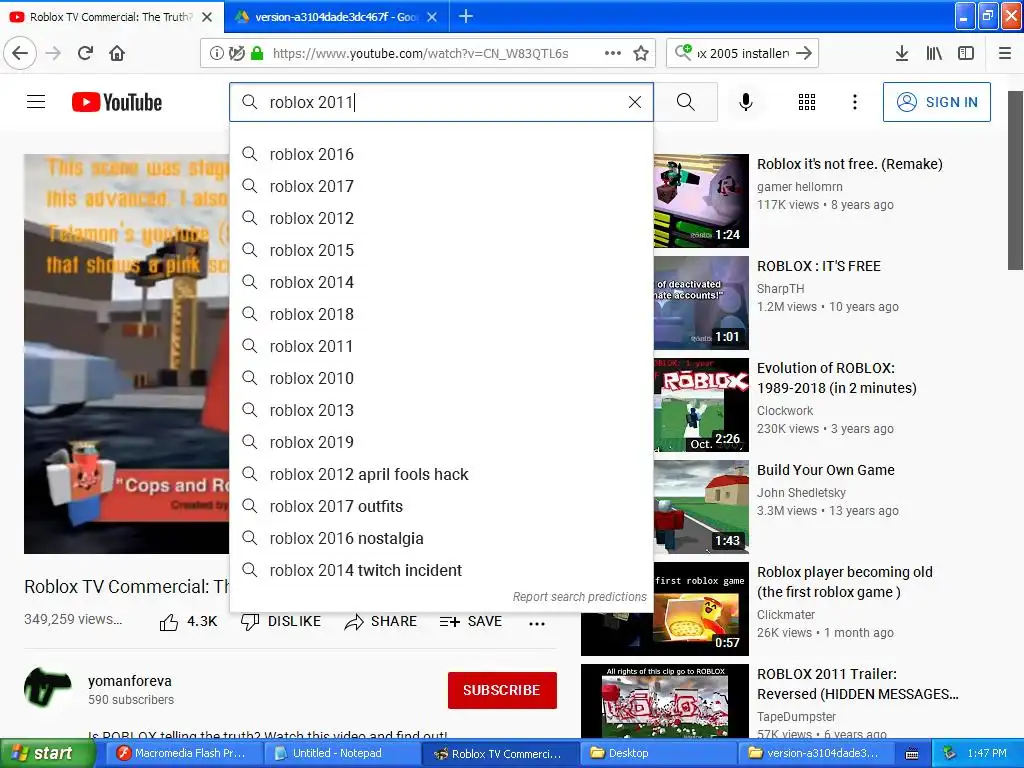Open the yomanforeva channel name link
This screenshot has width=1024, height=768.
click(x=130, y=680)
